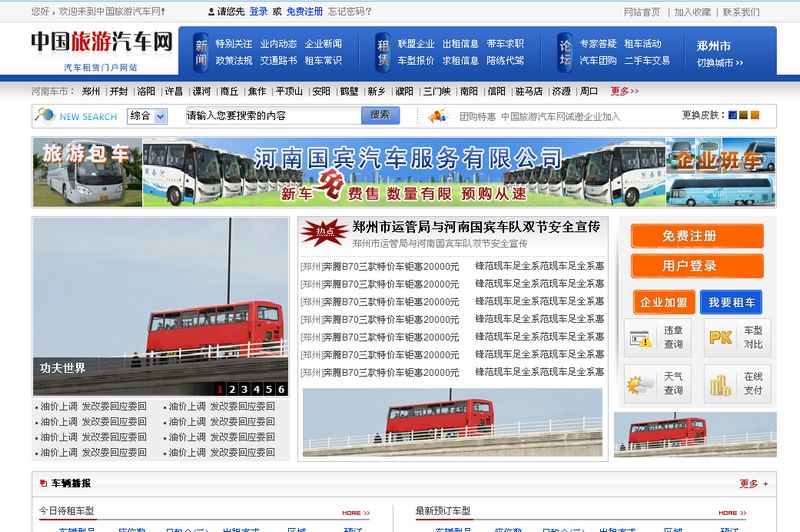The image size is (800, 532).
Task: Open 业内动态 menu item
Action: click(x=278, y=44)
